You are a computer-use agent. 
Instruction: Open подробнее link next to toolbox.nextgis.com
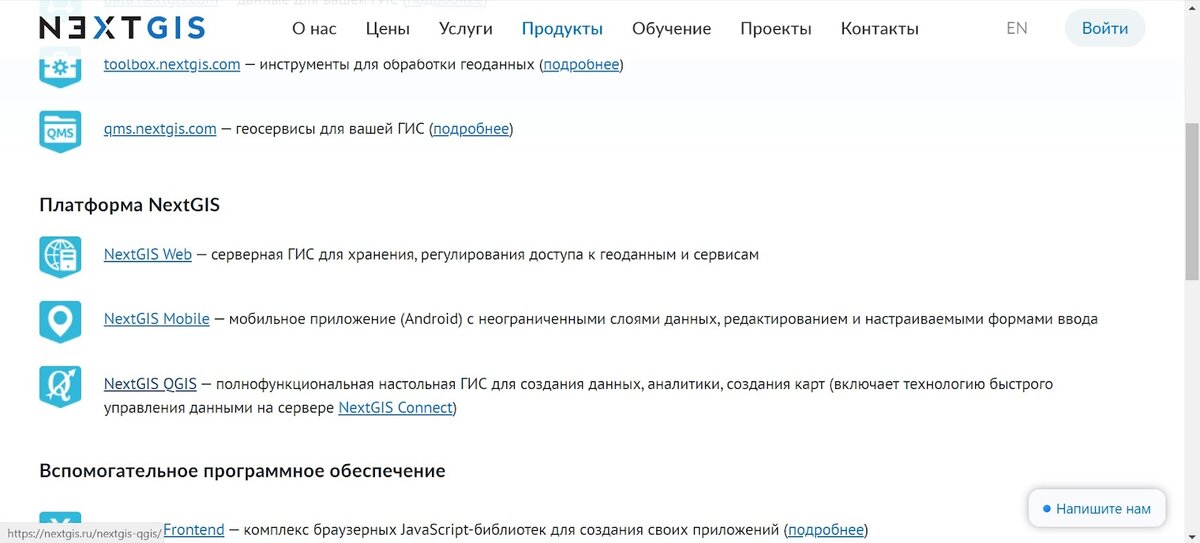pos(581,65)
